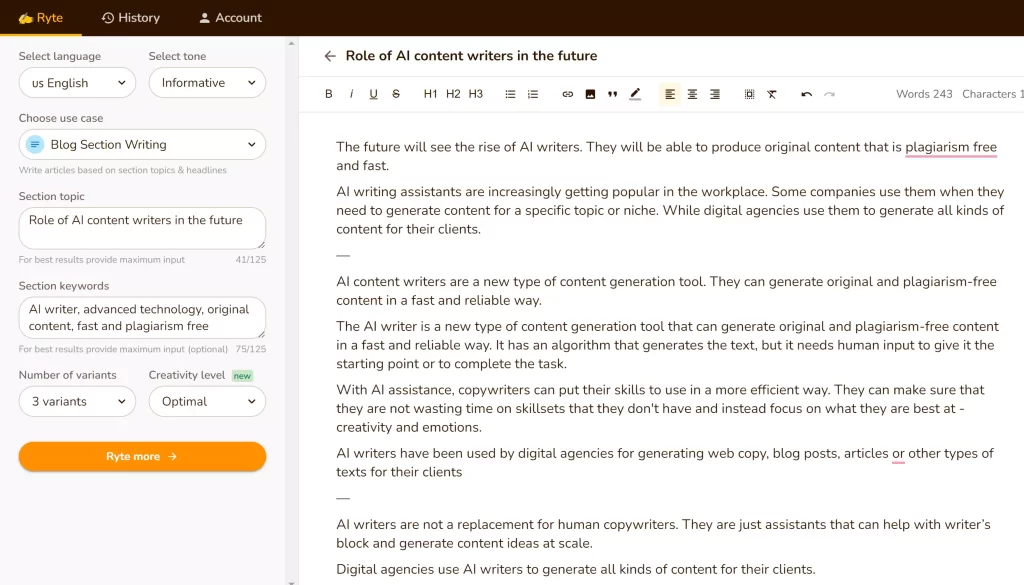Toggle bold formatting
The height and width of the screenshot is (585, 1024).
[328, 94]
